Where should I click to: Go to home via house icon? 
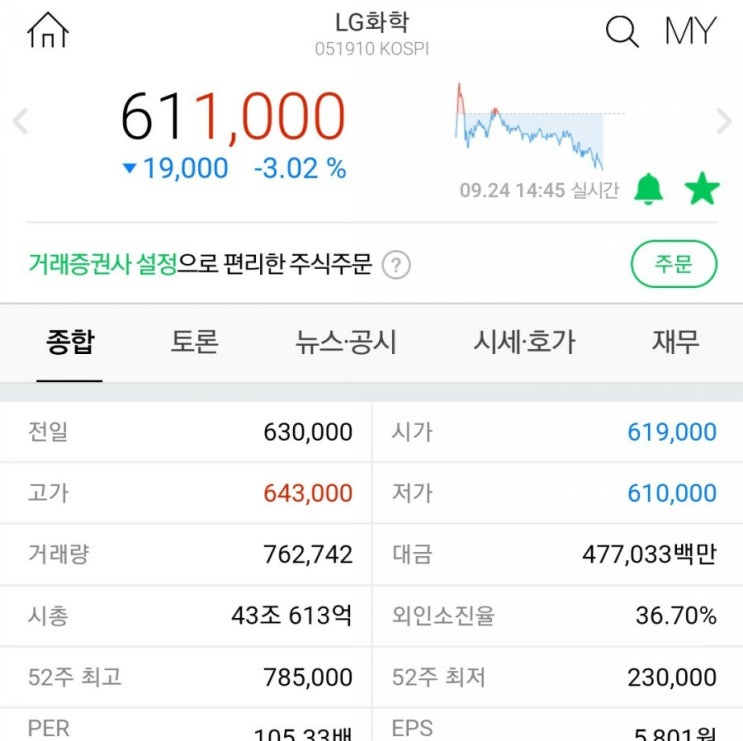48,31
